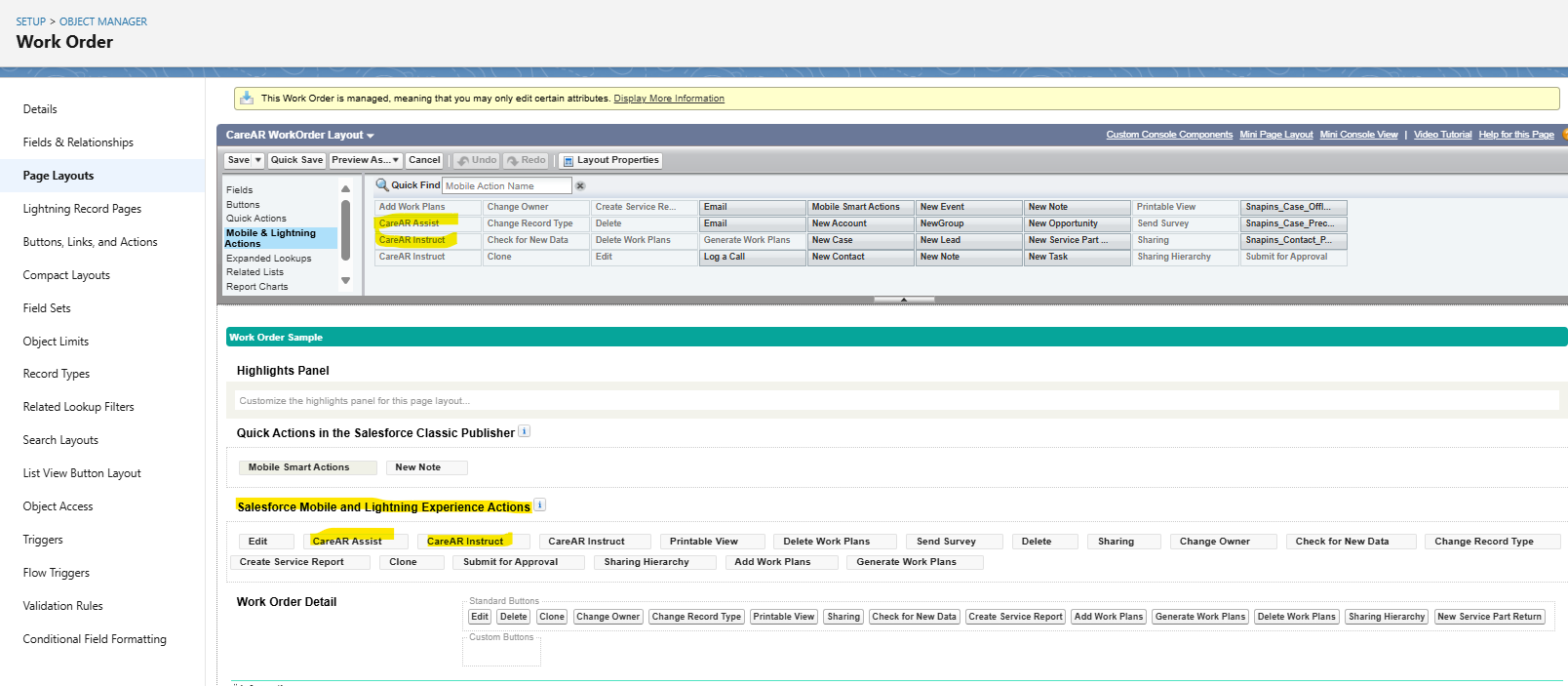
Task: Open Validation Rules in sidebar
Action: (x=62, y=606)
